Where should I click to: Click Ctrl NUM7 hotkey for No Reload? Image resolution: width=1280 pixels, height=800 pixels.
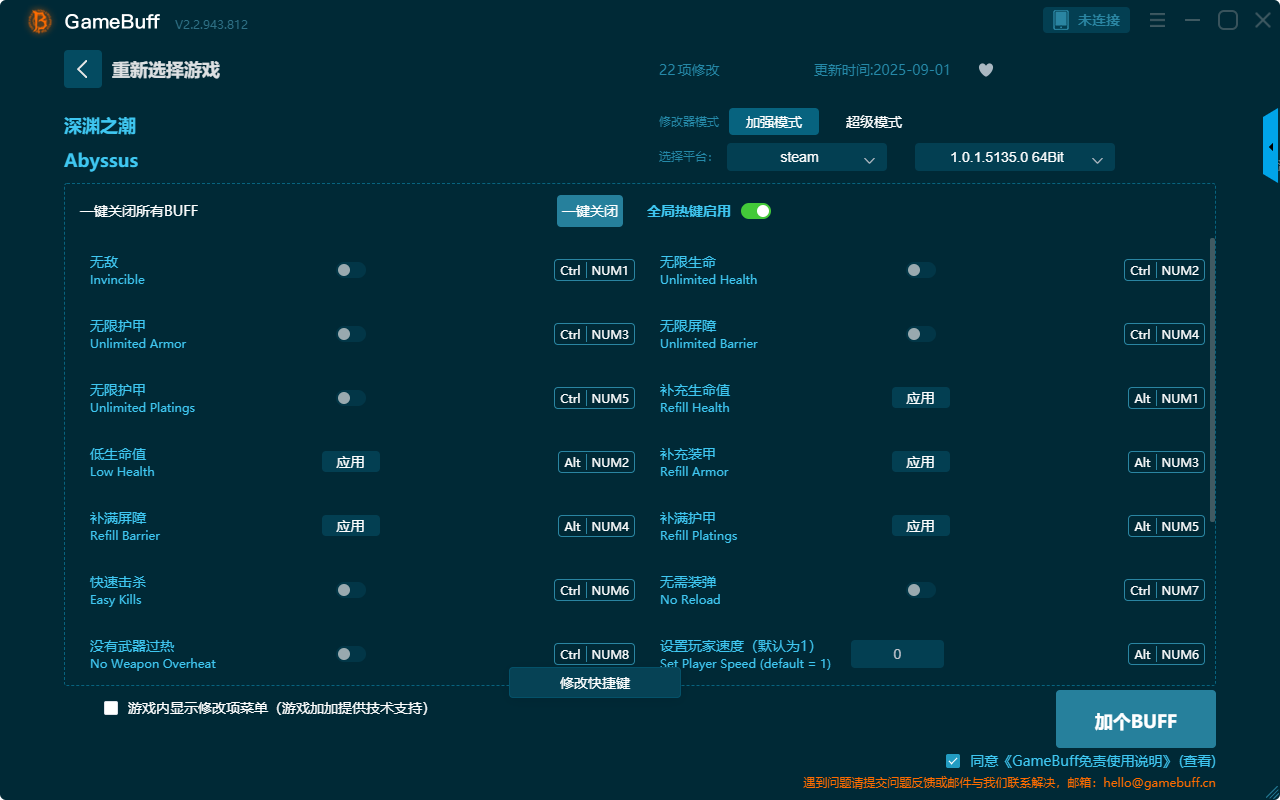[x=1165, y=590]
